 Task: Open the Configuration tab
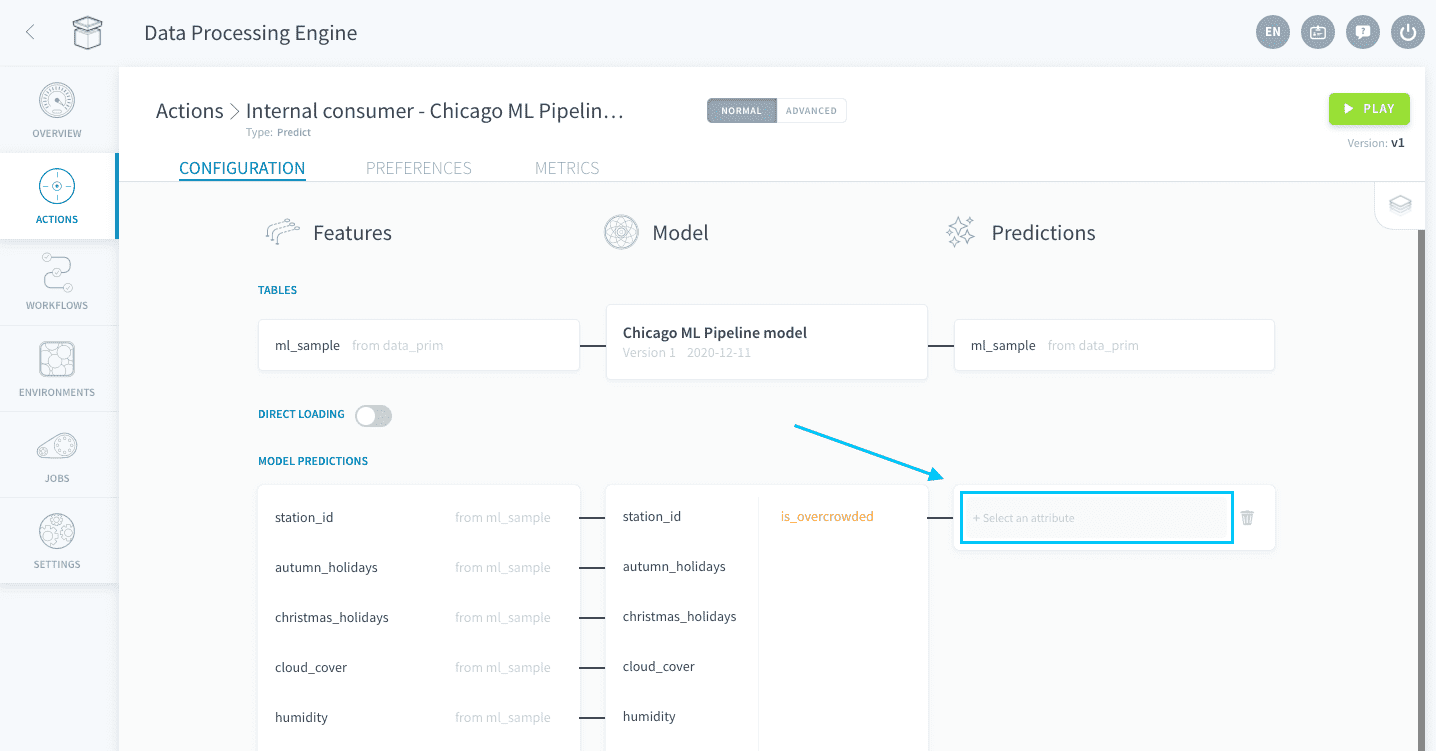pos(242,168)
